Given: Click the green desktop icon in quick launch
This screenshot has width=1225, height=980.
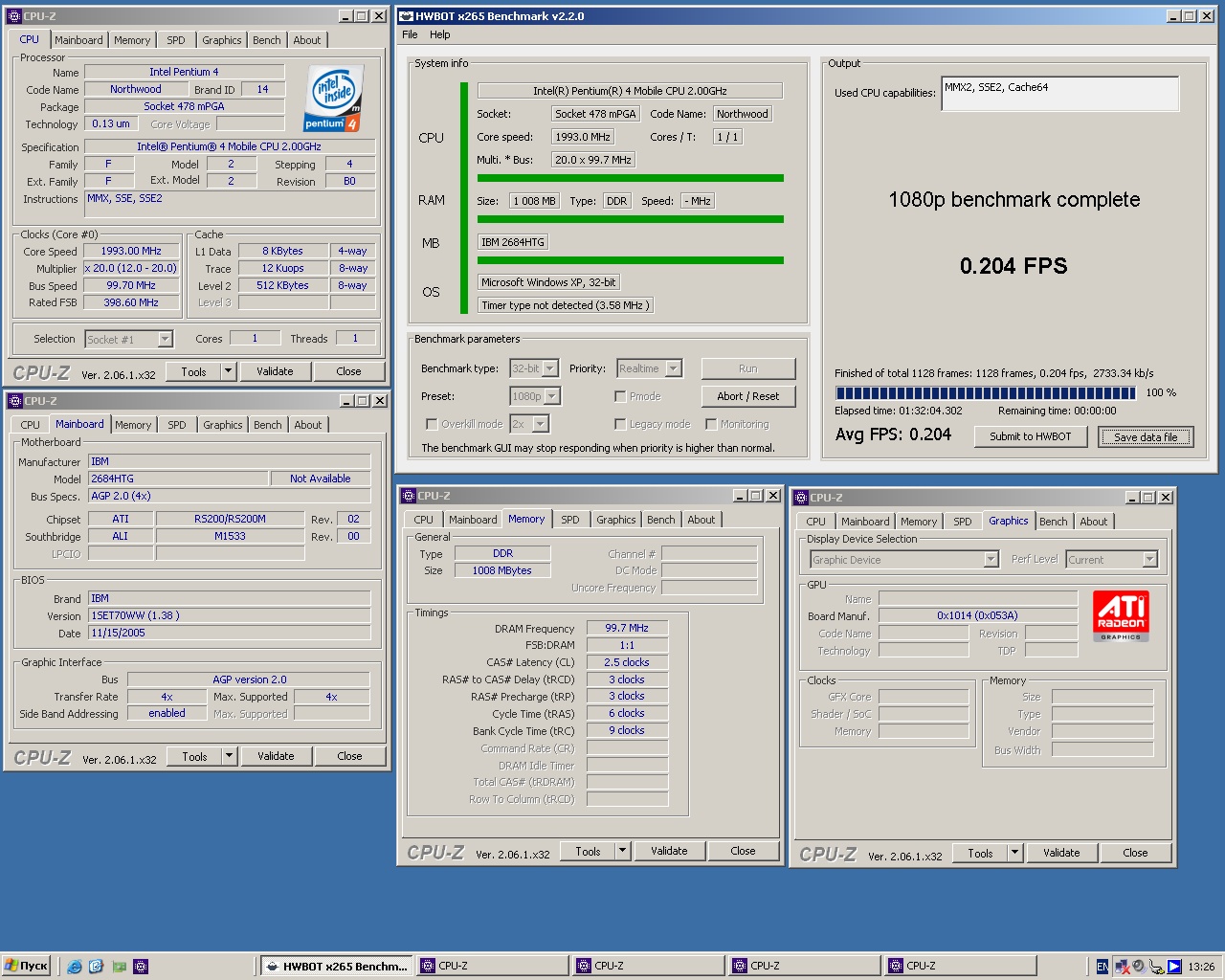Looking at the screenshot, I should (119, 967).
